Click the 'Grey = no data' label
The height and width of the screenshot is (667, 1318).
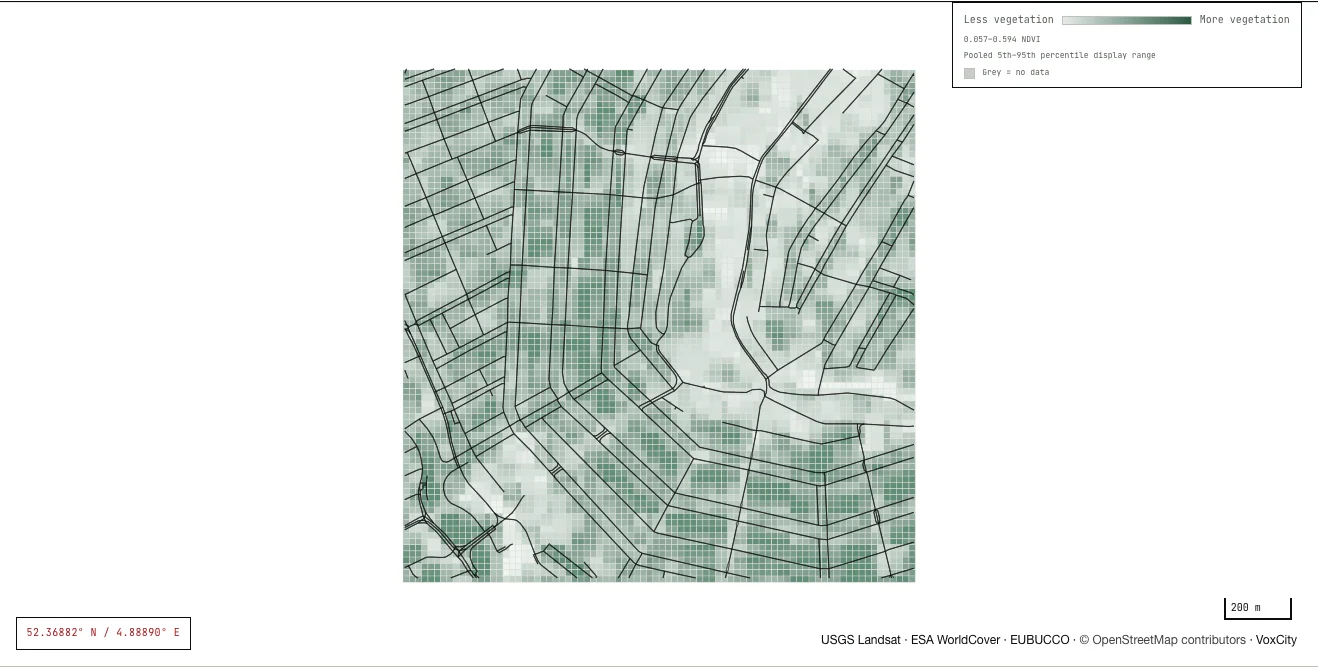click(x=1015, y=73)
